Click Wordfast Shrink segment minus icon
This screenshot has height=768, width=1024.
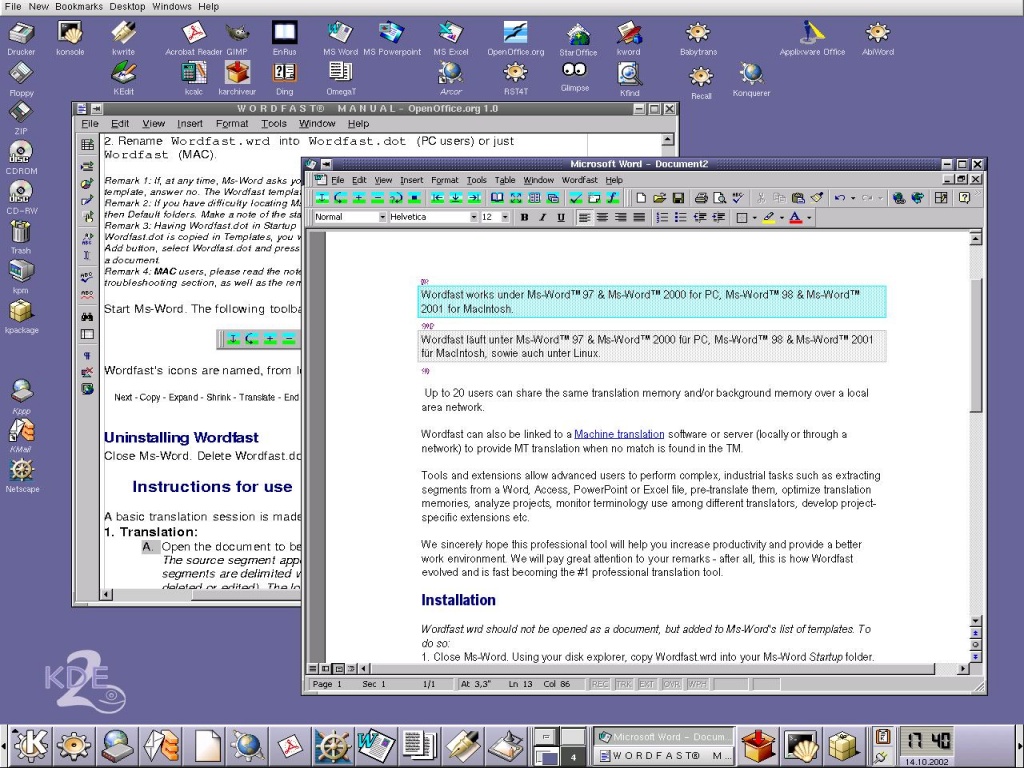tap(377, 197)
